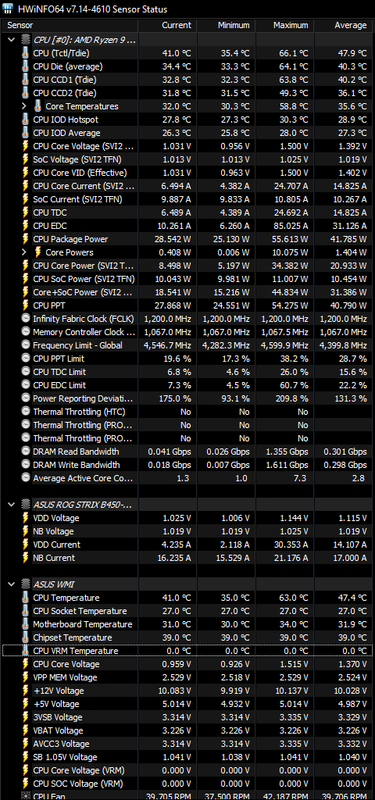Screen dimensions: 375x800
Task: Click lightning icon beside Core Powers
Action: point(38,252)
